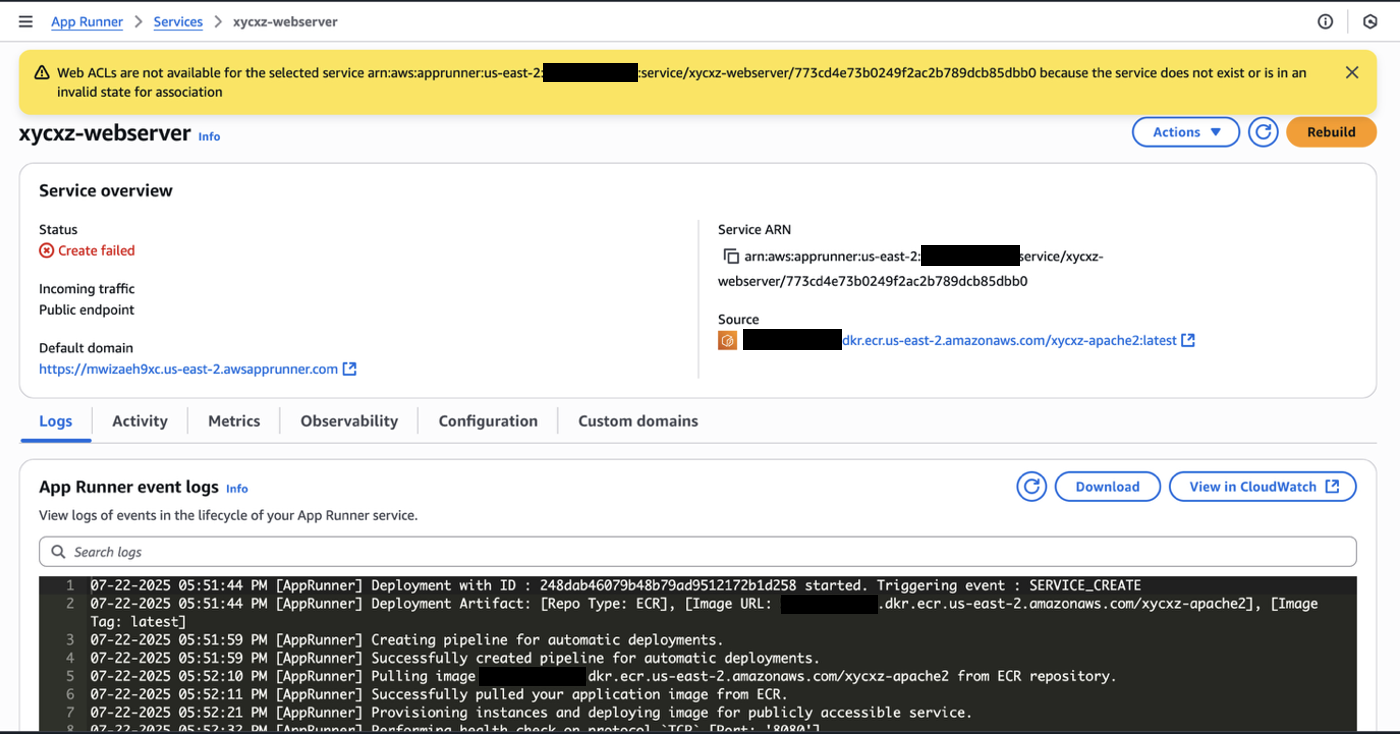This screenshot has width=1400, height=734.
Task: Click the Rebuild button
Action: (1331, 131)
